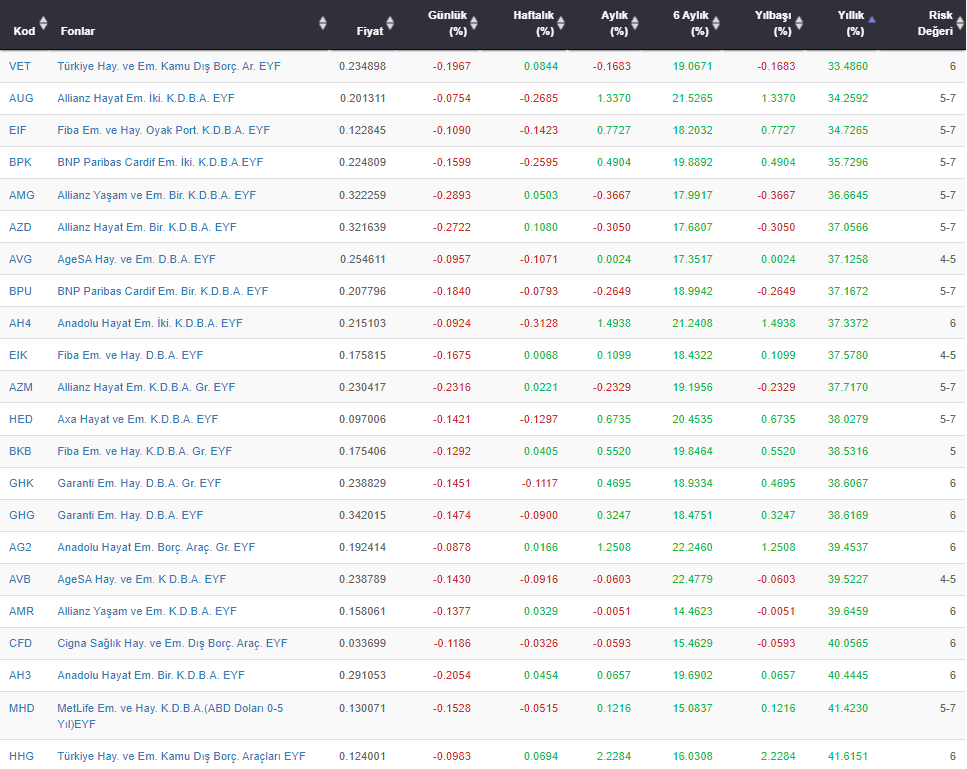Sort by Fonlar column sort arrows

click(323, 23)
